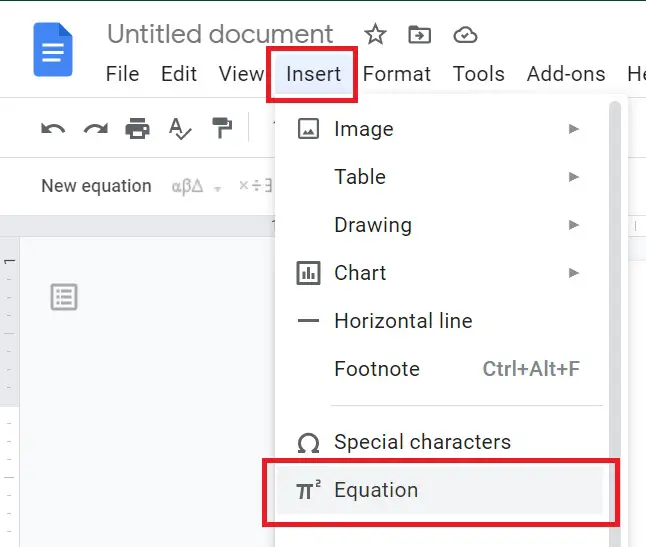Screen dimensions: 646x547
Task: Select the Paint format roller icon
Action: tap(222, 128)
